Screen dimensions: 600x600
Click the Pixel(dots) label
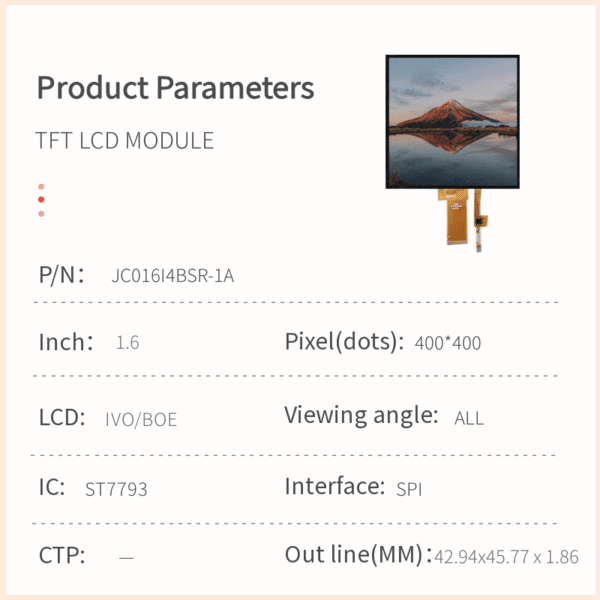(x=344, y=342)
